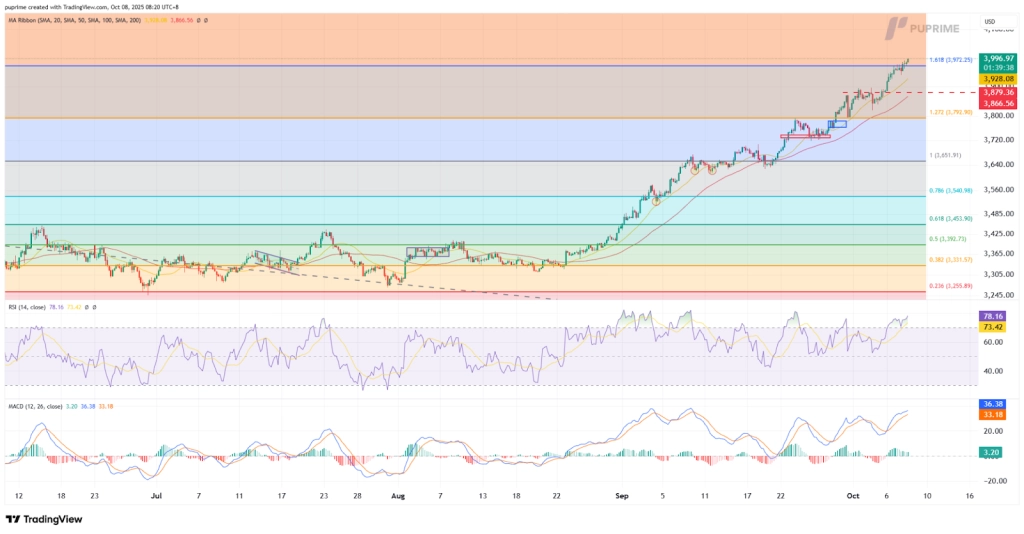
Task: Click the yellow 3,928.08 price label
Action: click(998, 78)
